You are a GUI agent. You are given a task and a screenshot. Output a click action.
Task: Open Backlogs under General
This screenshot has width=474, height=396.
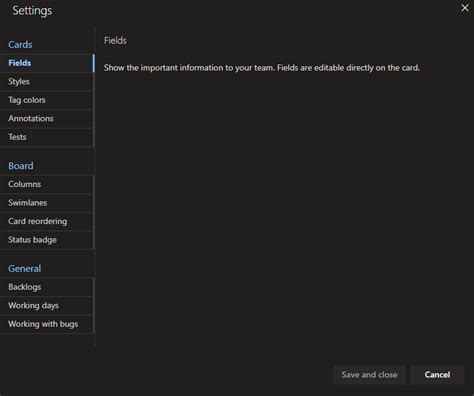click(47, 287)
